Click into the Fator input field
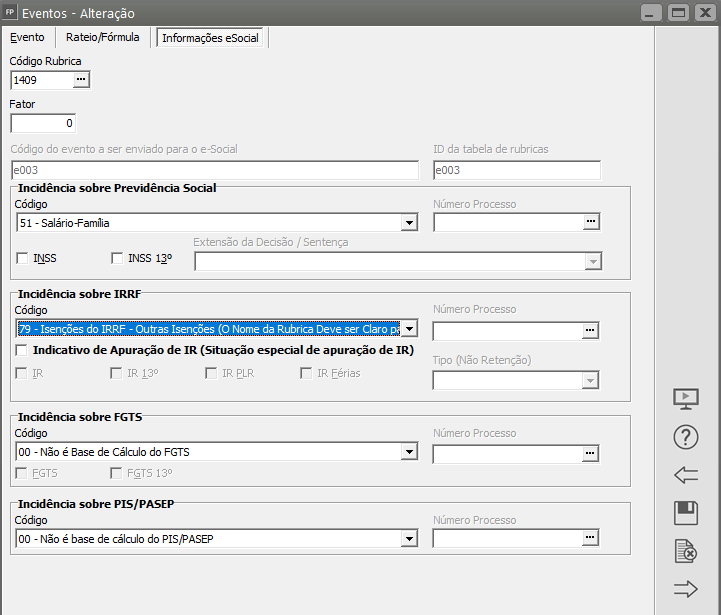The image size is (721, 615). [43, 123]
